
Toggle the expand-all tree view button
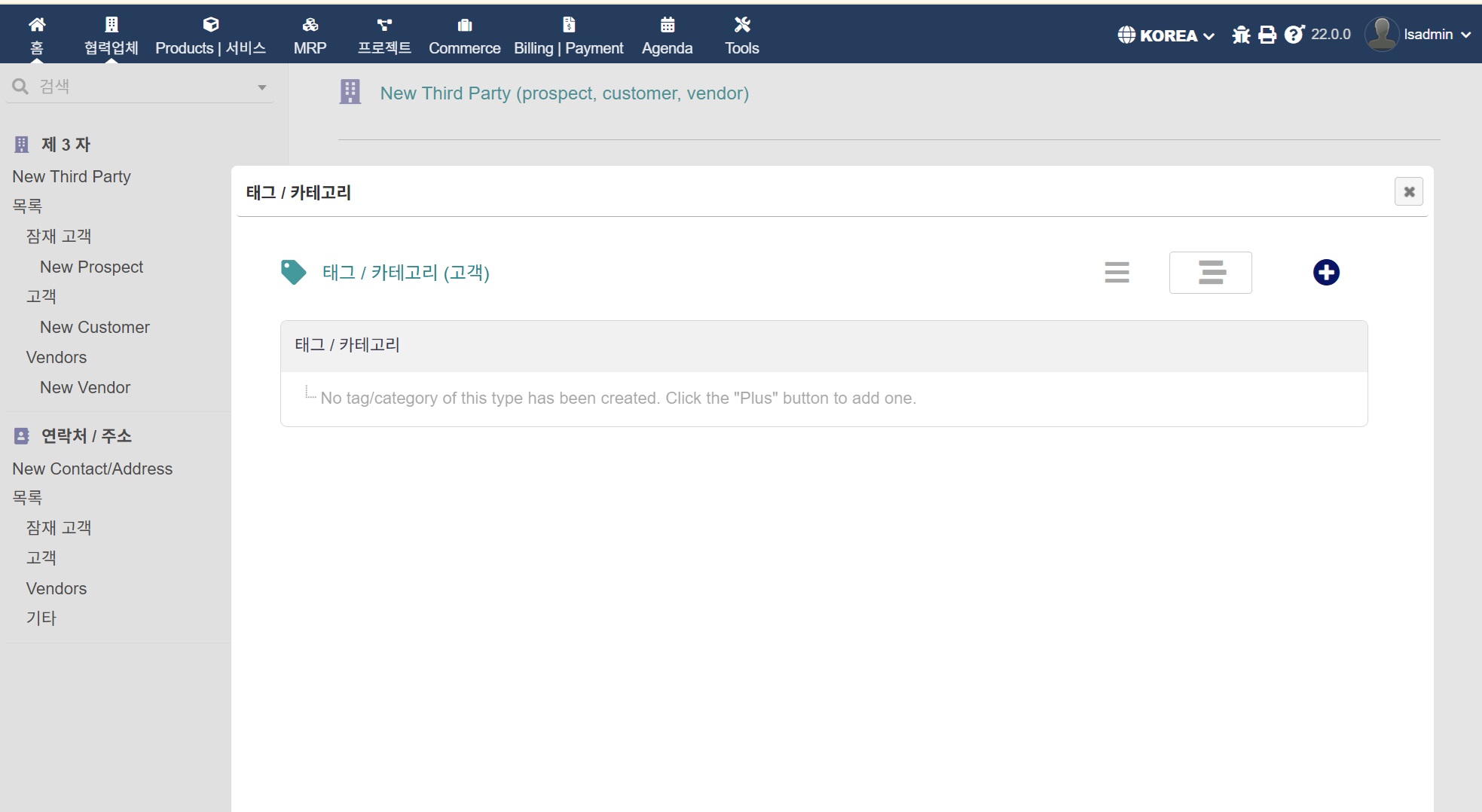(1210, 273)
